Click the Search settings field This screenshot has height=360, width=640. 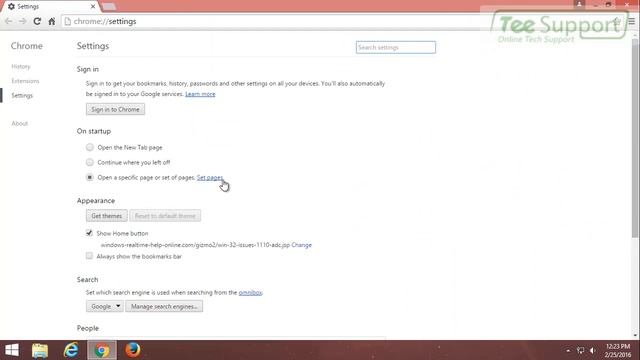pos(396,47)
